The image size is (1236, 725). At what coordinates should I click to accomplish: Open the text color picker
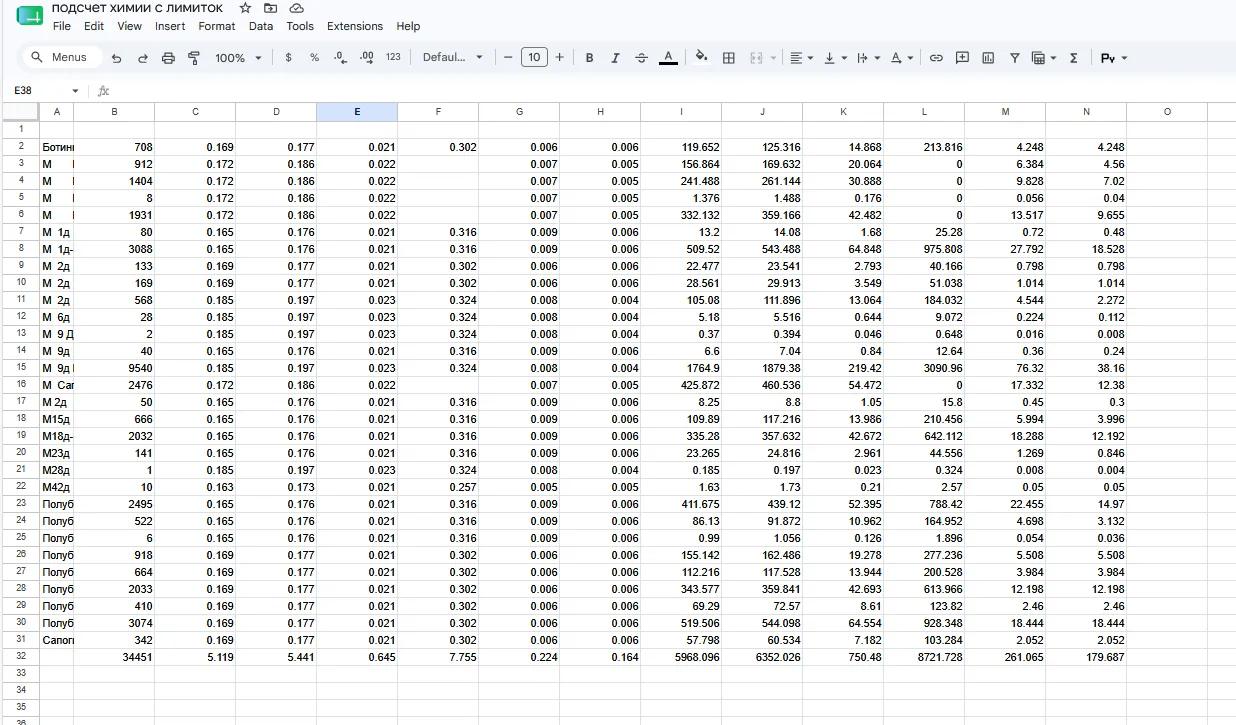pyautogui.click(x=668, y=58)
